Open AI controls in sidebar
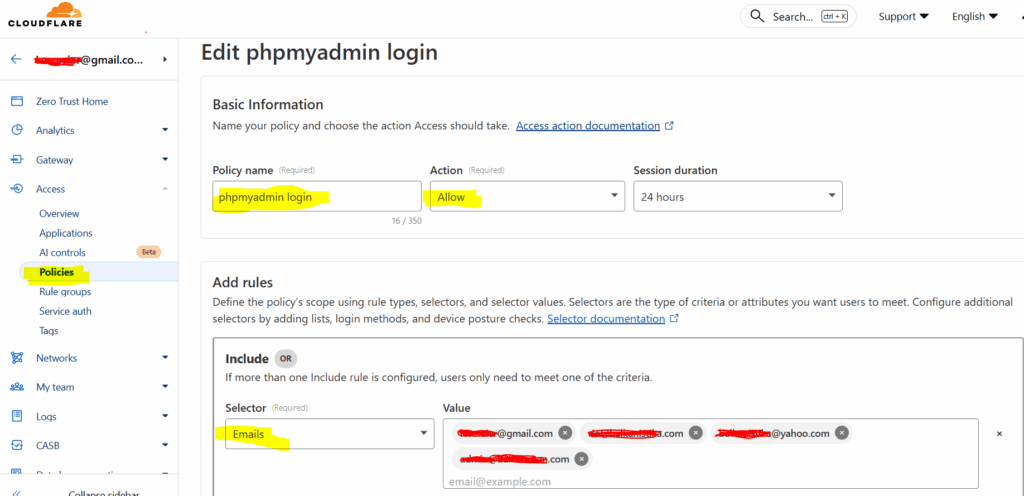Viewport: 1024px width, 496px height. [62, 253]
